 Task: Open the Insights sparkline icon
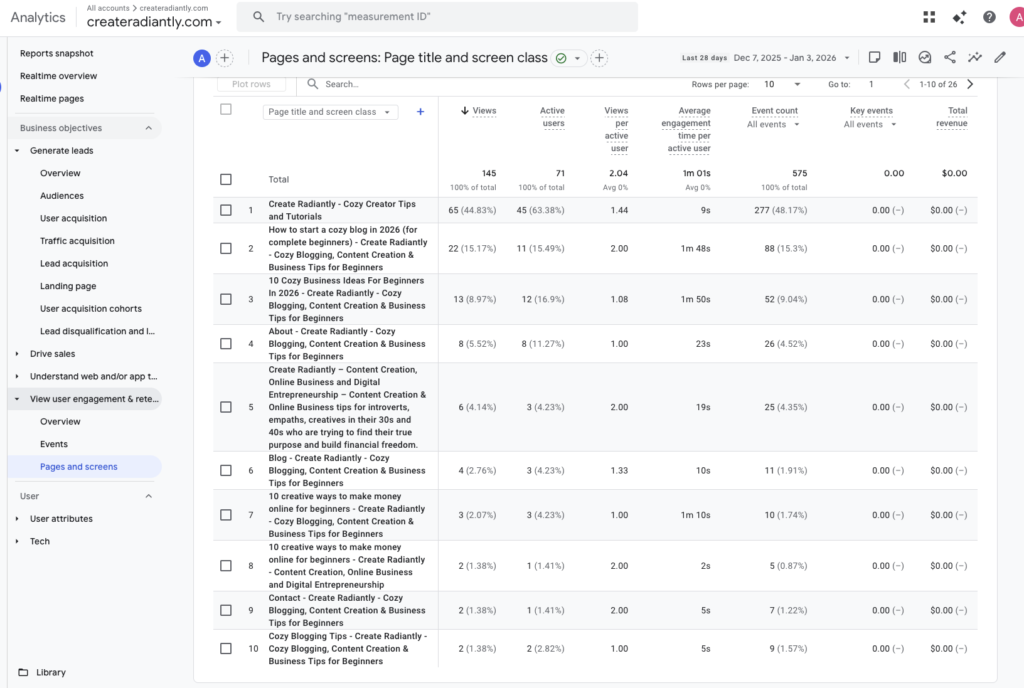(975, 58)
